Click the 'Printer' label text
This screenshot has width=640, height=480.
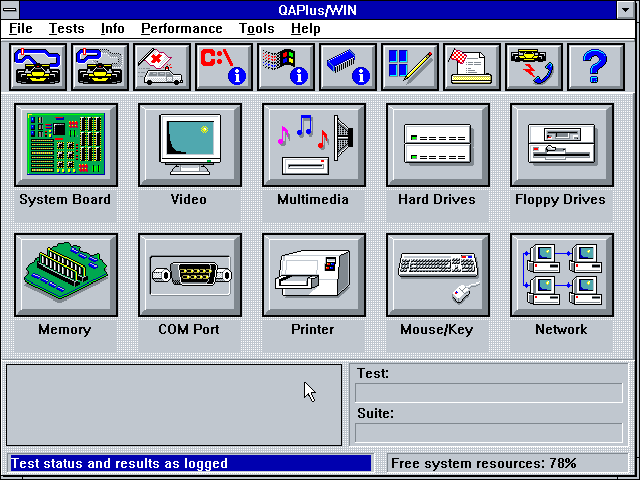coord(313,329)
